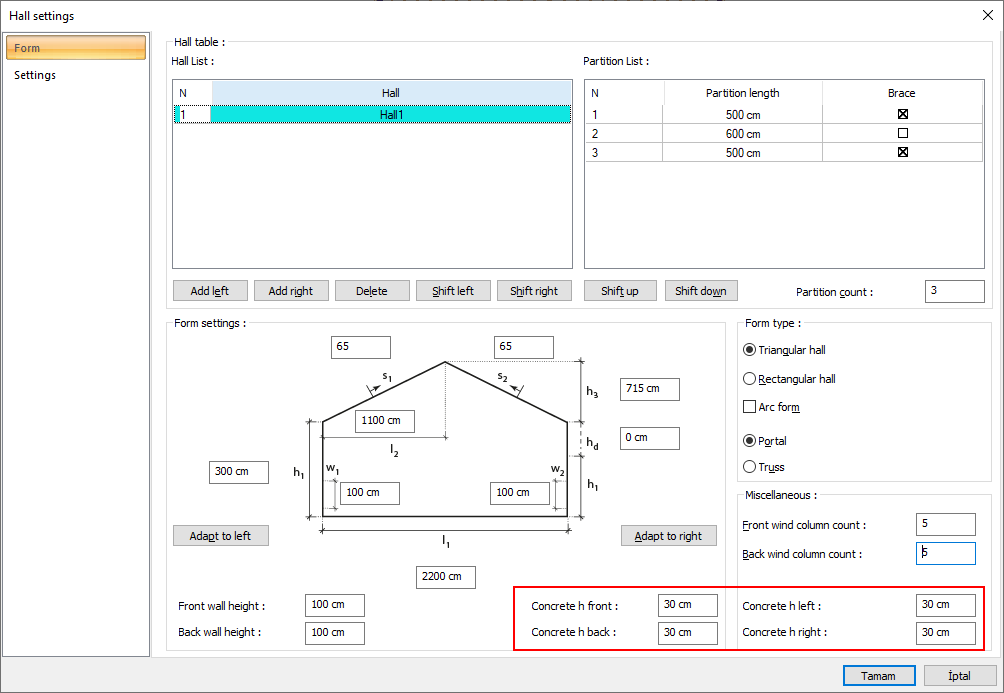1004x693 pixels.
Task: Edit the h1 300 cm field
Action: [239, 472]
